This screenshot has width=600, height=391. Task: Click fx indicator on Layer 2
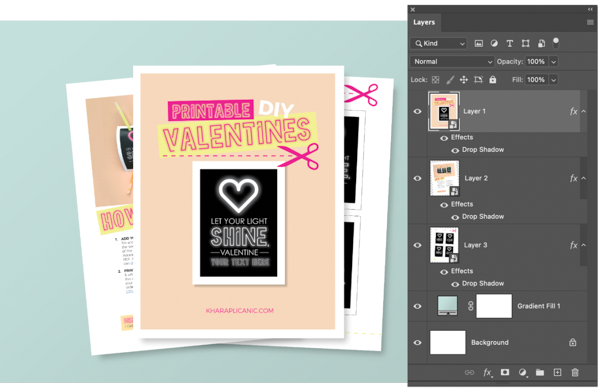pos(573,178)
